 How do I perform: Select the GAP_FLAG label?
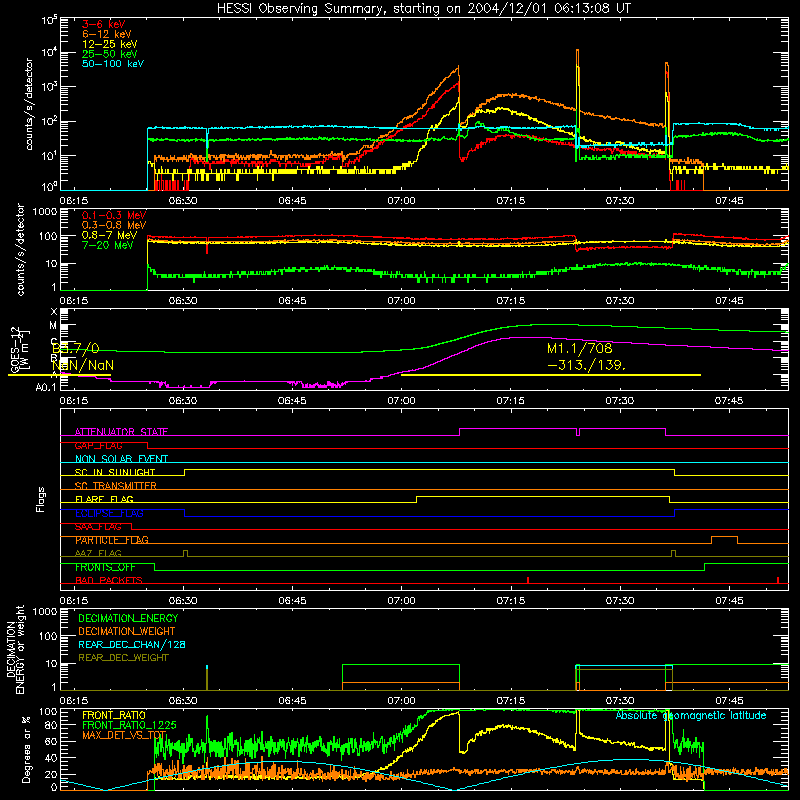pyautogui.click(x=98, y=445)
